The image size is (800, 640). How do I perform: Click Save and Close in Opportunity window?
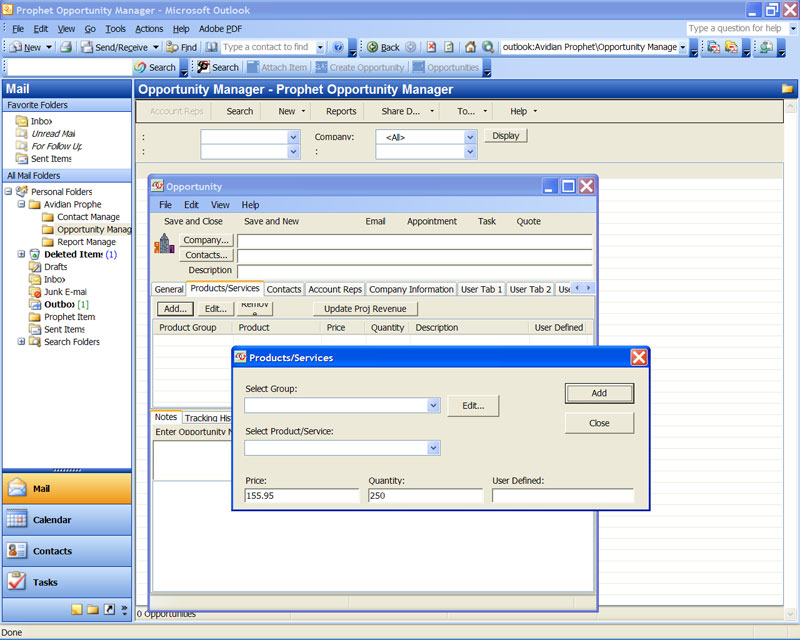pyautogui.click(x=193, y=221)
